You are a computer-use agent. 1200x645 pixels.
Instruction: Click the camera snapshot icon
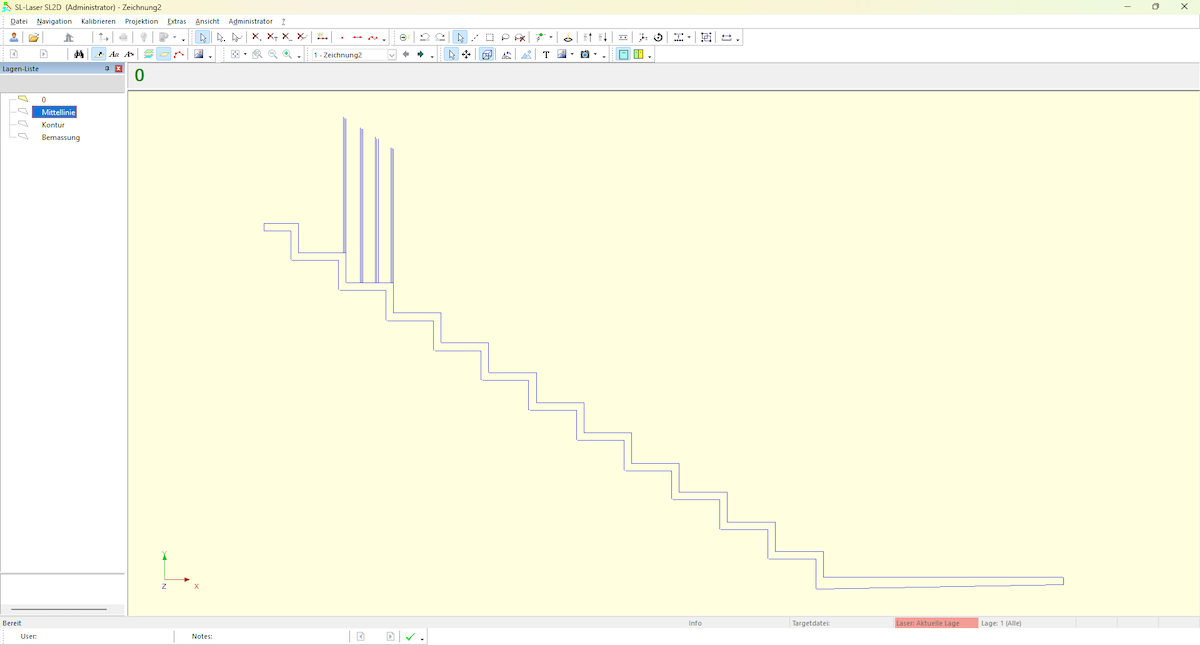585,55
